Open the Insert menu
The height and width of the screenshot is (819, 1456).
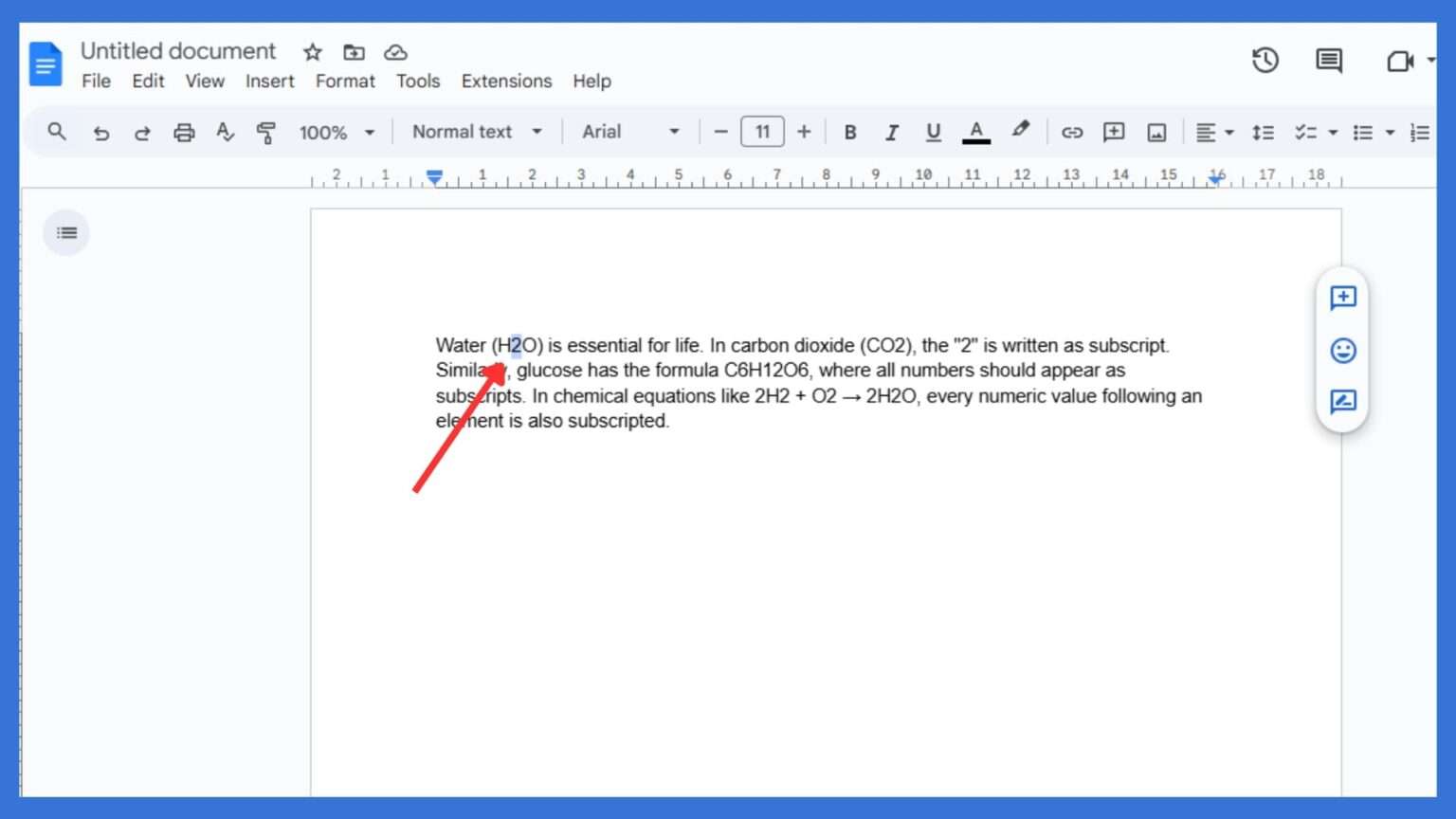[x=269, y=82]
